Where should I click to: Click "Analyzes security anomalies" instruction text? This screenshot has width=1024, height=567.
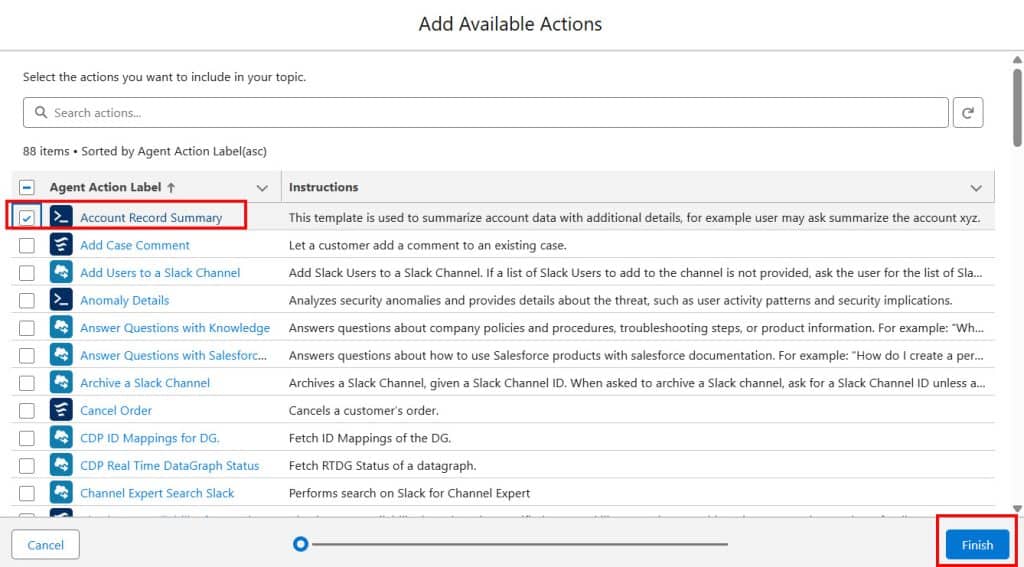click(620, 300)
